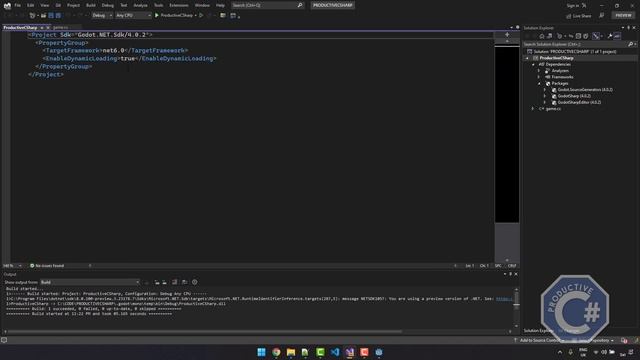Open the Build menu
Screen dimensions: 640x360
pos(91,5)
